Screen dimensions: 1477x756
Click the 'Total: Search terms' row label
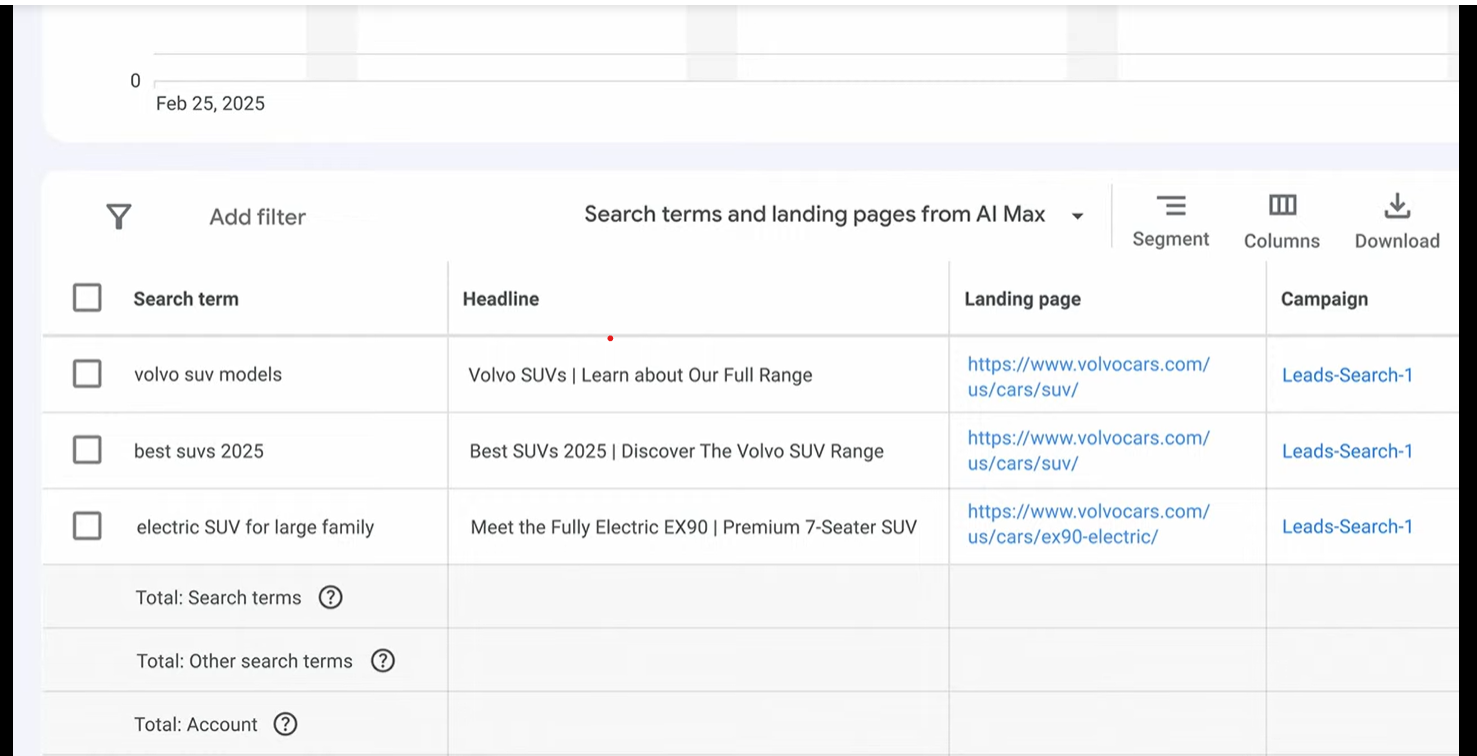218,598
